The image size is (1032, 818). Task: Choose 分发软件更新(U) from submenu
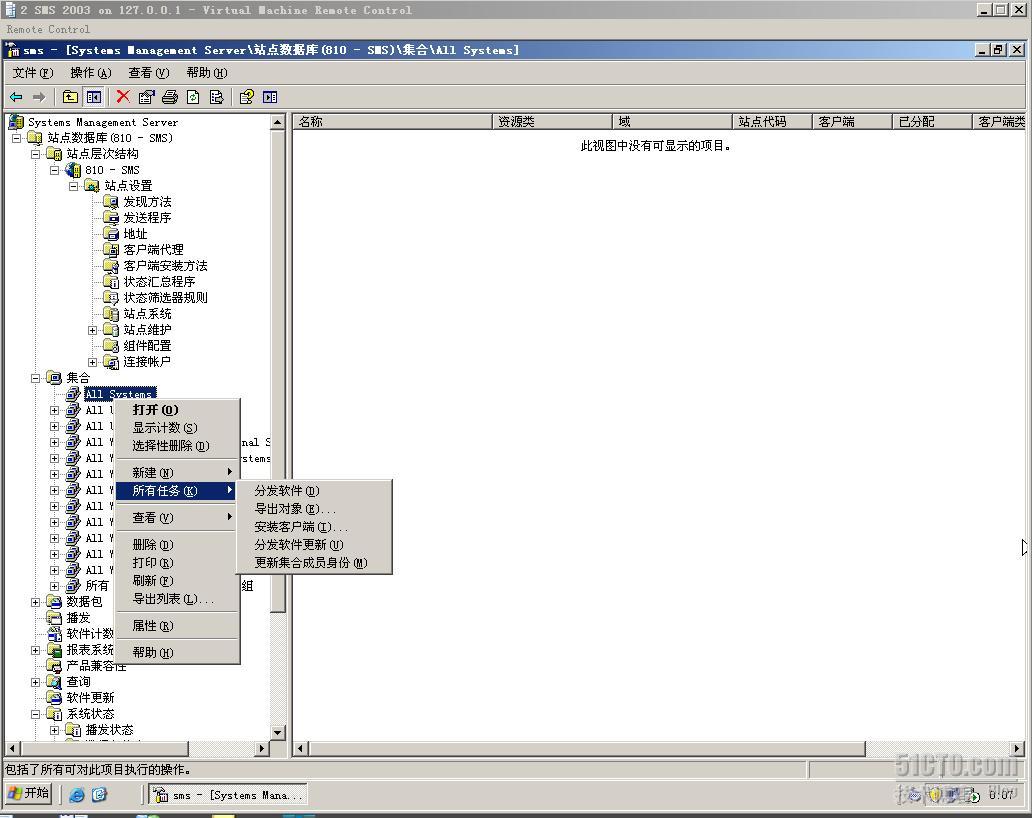click(x=314, y=545)
